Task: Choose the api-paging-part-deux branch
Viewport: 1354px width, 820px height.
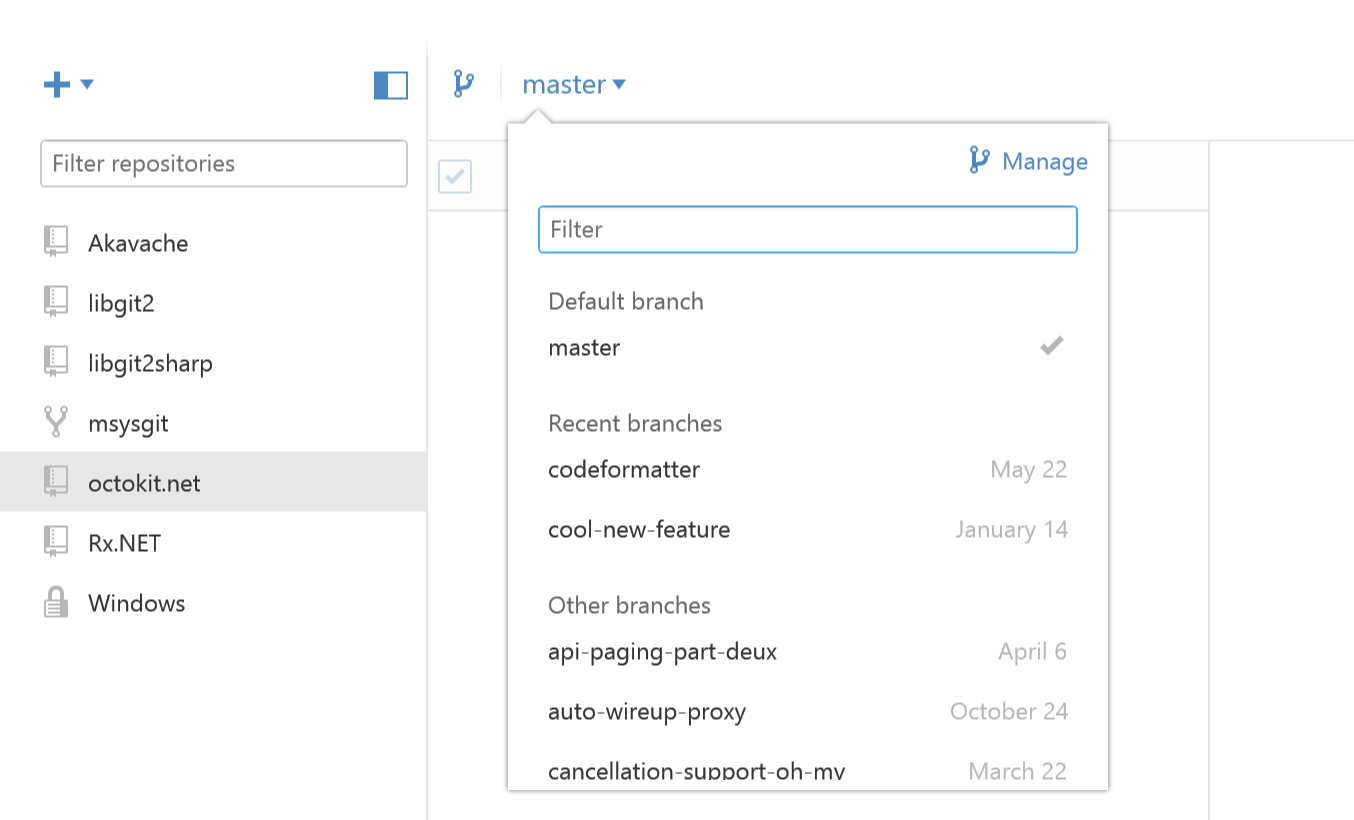Action: coord(662,652)
